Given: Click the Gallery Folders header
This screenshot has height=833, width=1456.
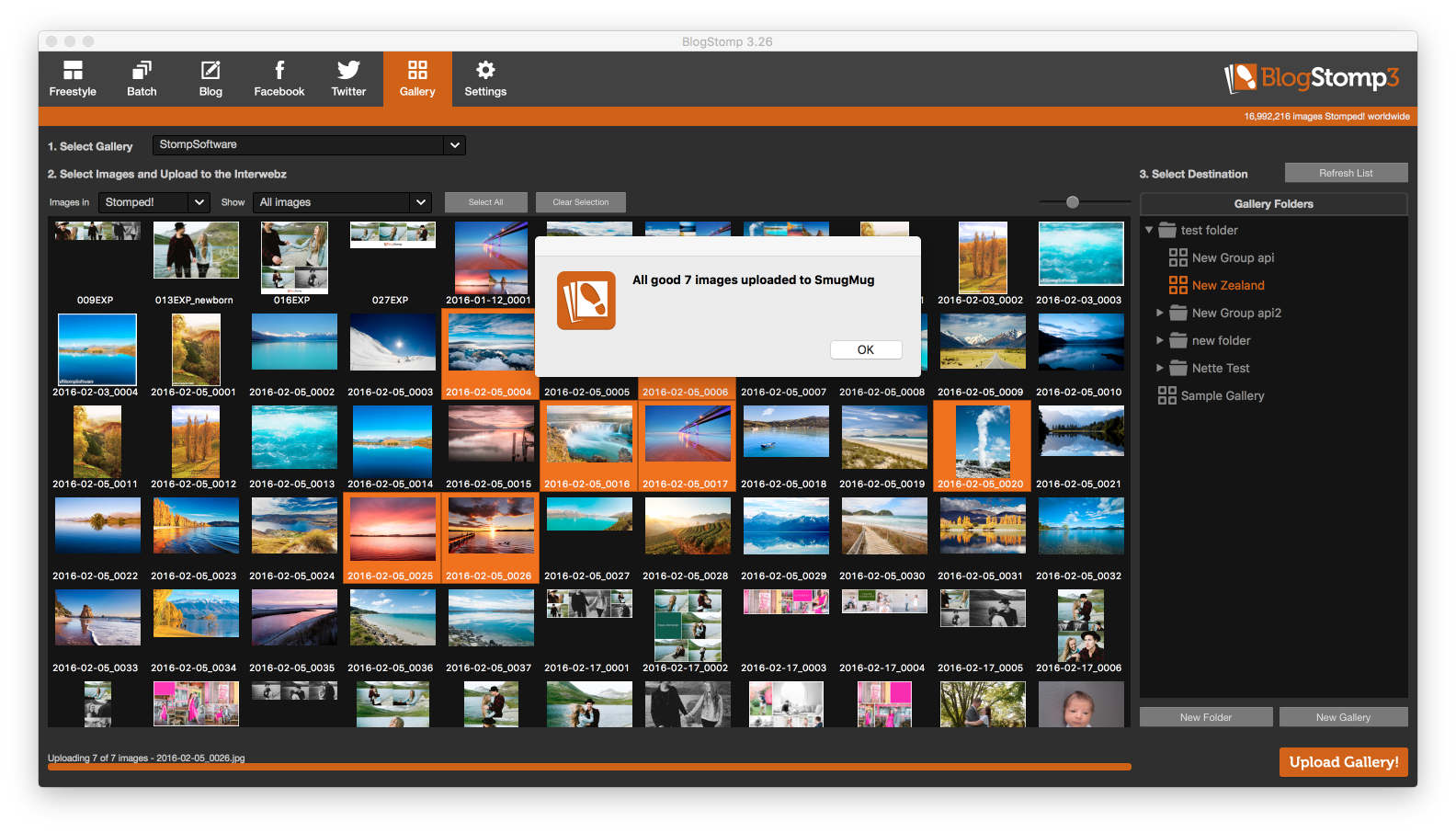Looking at the screenshot, I should 1274,204.
